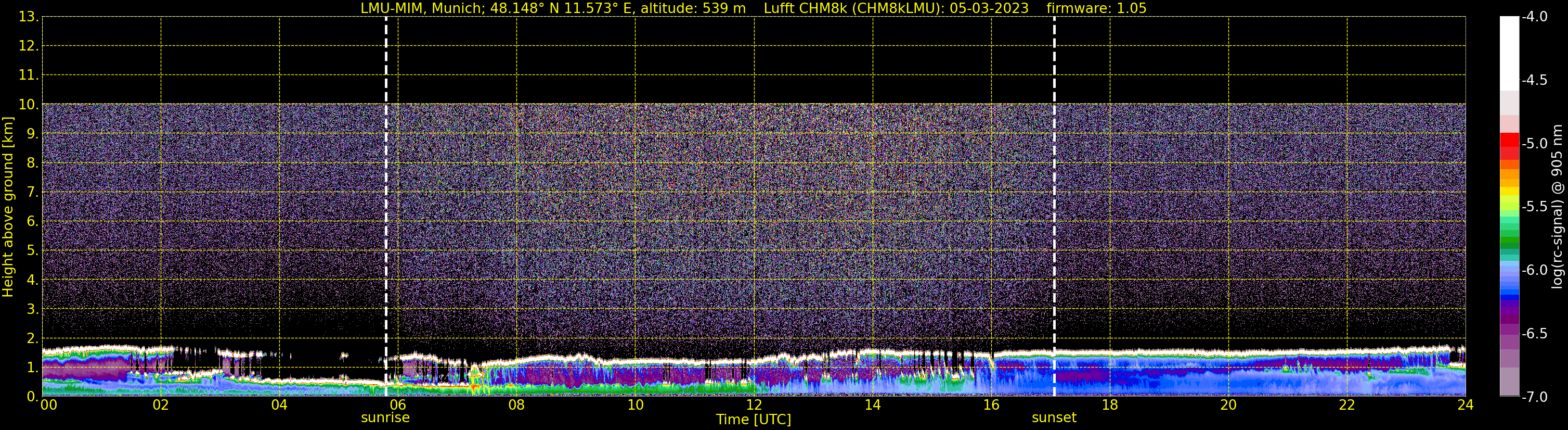Click the time tick label '24'
Image resolution: width=1568 pixels, height=430 pixels.
tap(1466, 404)
